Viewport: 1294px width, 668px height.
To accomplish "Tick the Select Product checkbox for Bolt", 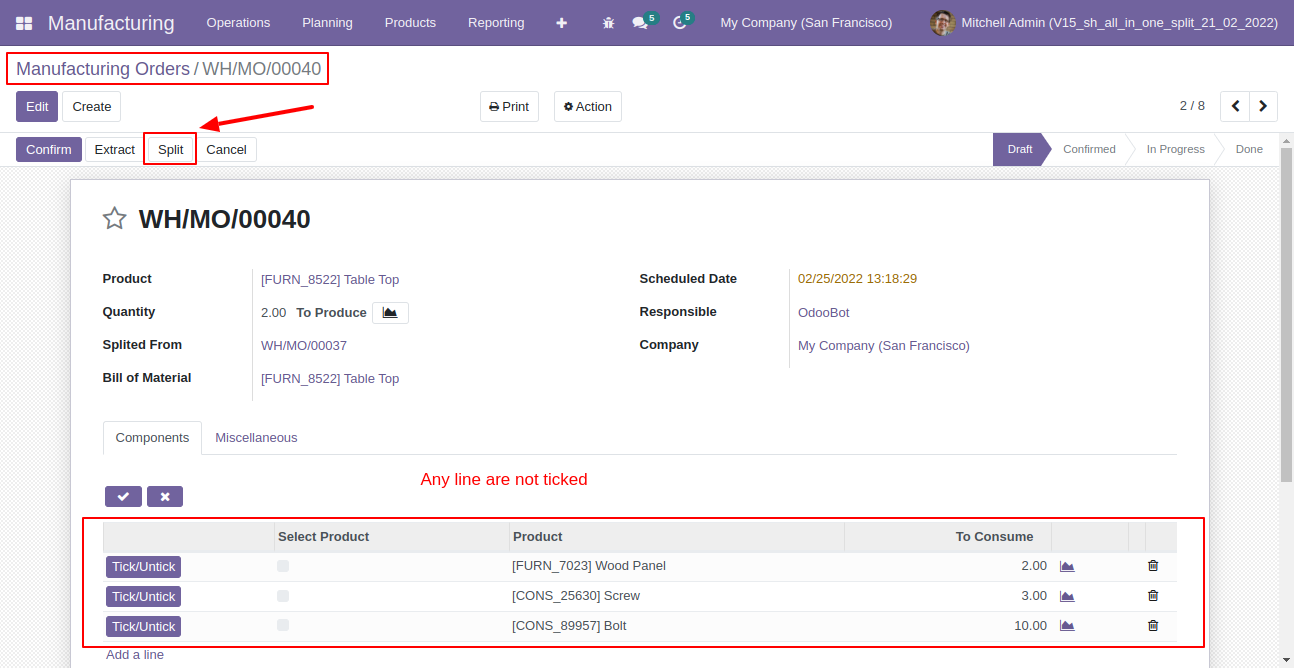I will coord(283,626).
